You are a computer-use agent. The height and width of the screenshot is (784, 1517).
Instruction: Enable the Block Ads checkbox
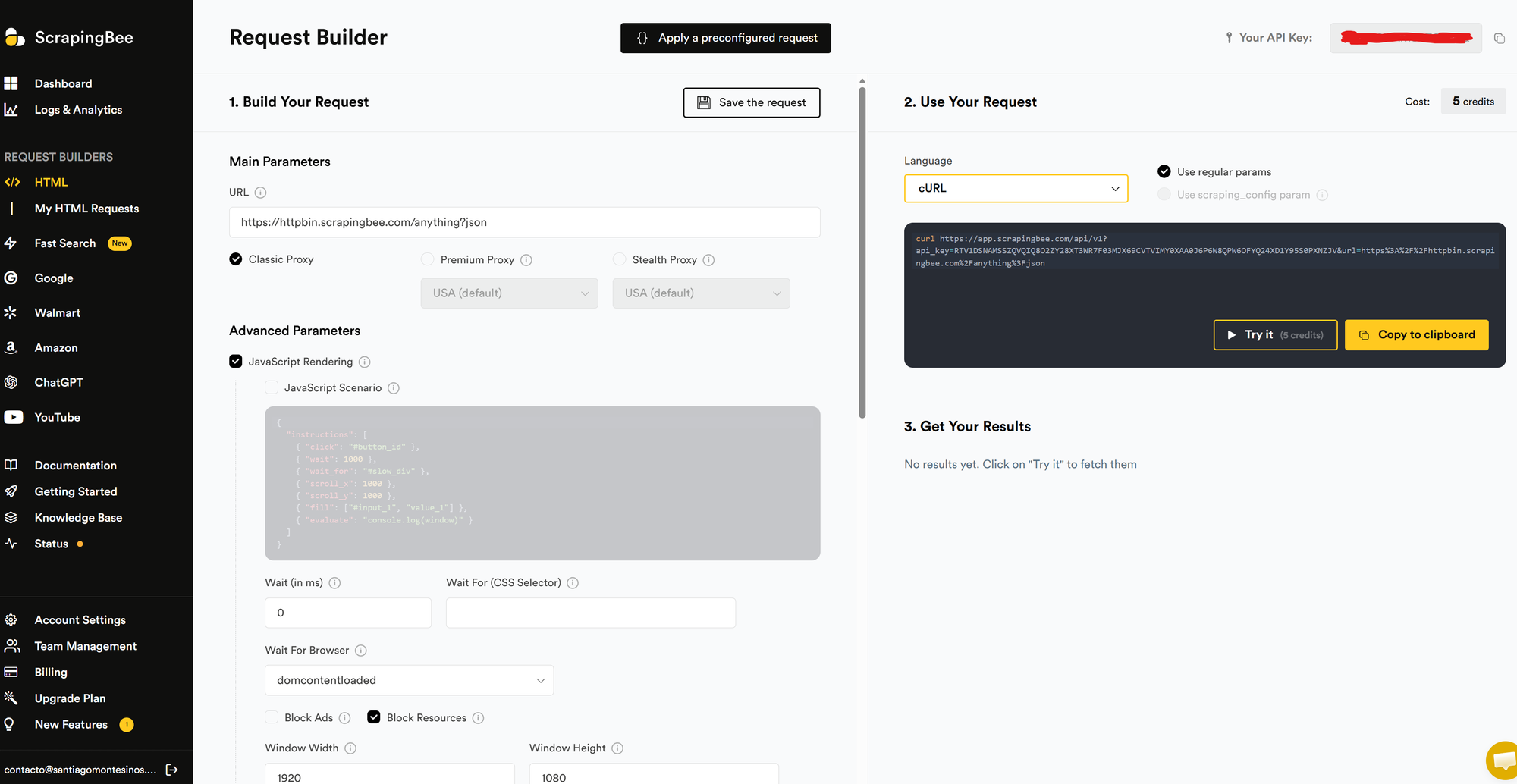[x=272, y=717]
